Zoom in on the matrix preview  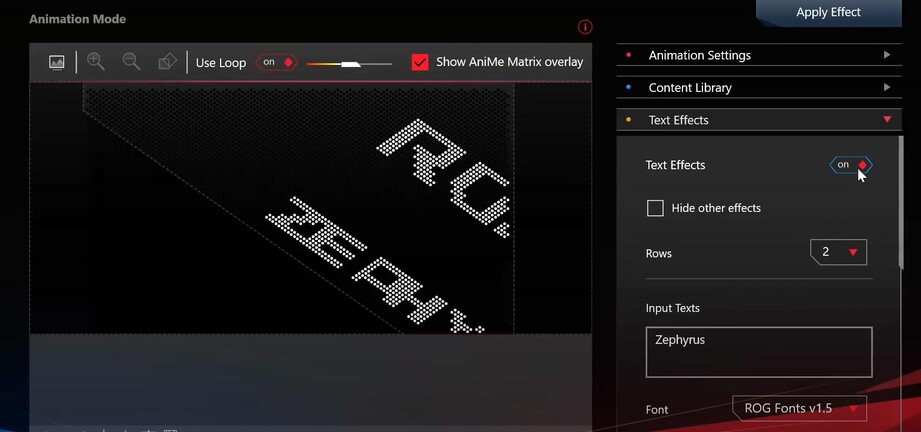point(96,61)
